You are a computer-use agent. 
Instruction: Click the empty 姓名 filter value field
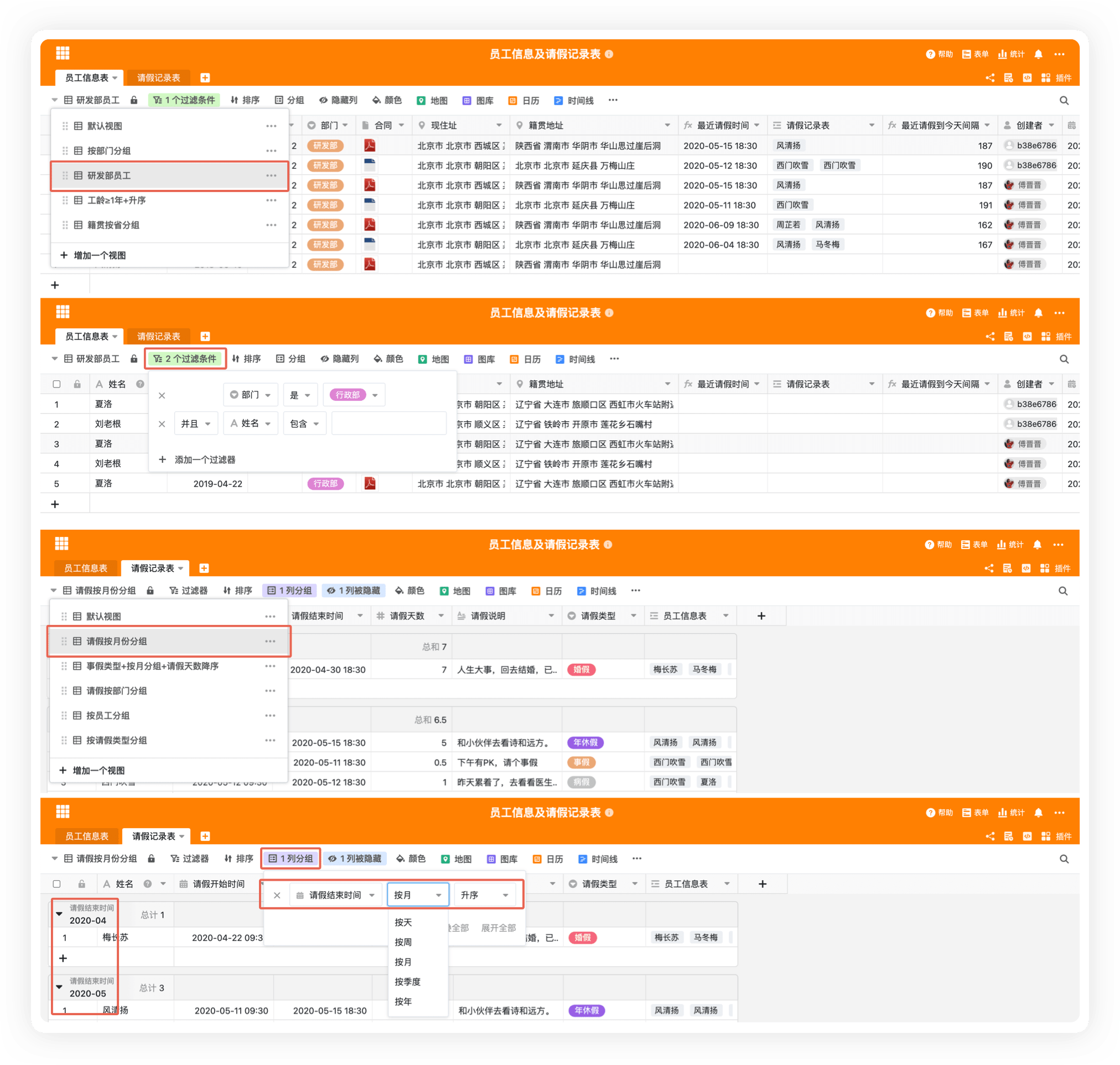pyautogui.click(x=388, y=424)
